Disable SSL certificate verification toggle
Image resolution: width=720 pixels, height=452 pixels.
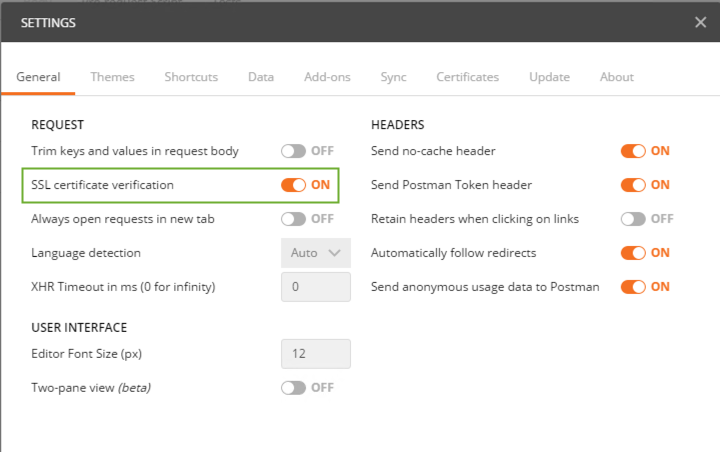[294, 185]
